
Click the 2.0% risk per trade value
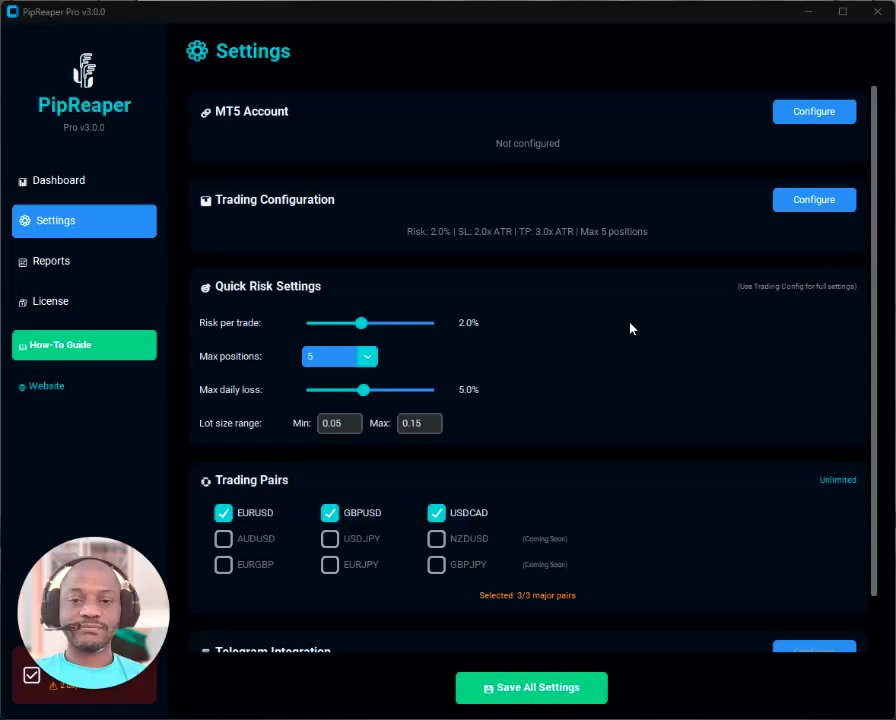(469, 323)
